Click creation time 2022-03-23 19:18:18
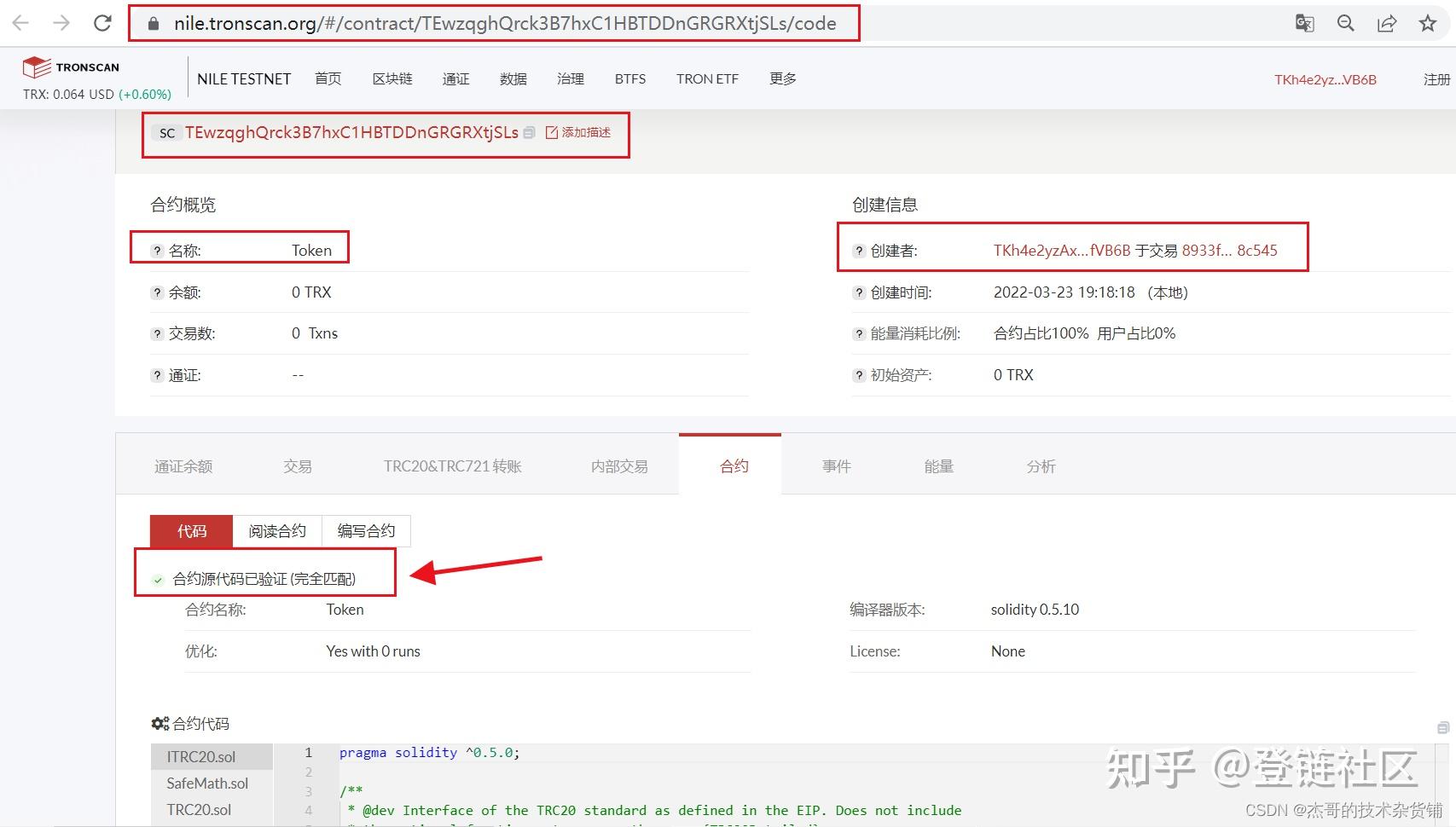 [1064, 292]
